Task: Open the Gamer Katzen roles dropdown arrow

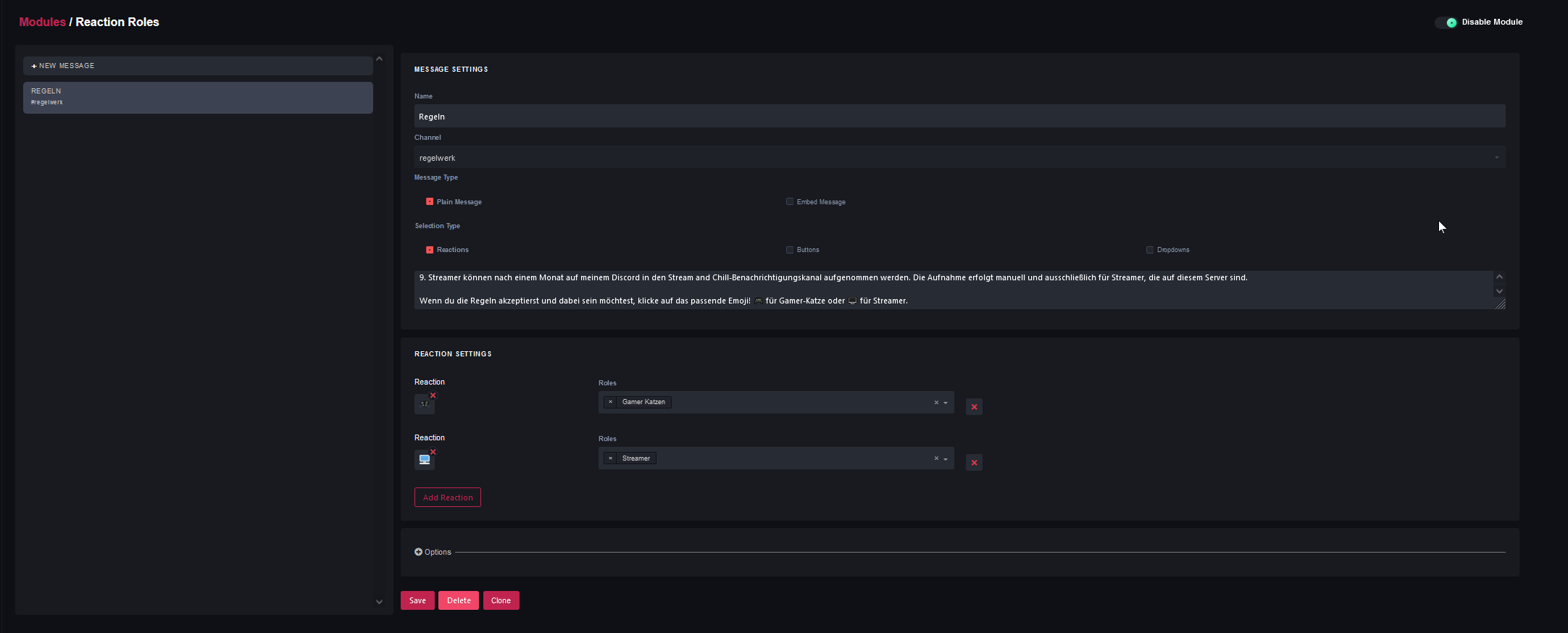Action: (x=946, y=403)
